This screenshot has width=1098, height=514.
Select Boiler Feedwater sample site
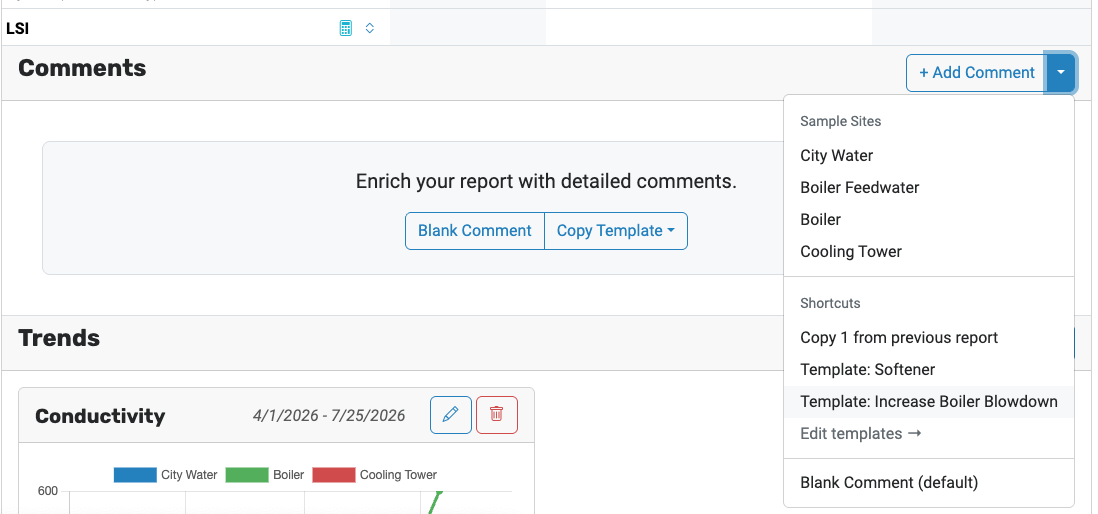click(x=929, y=188)
